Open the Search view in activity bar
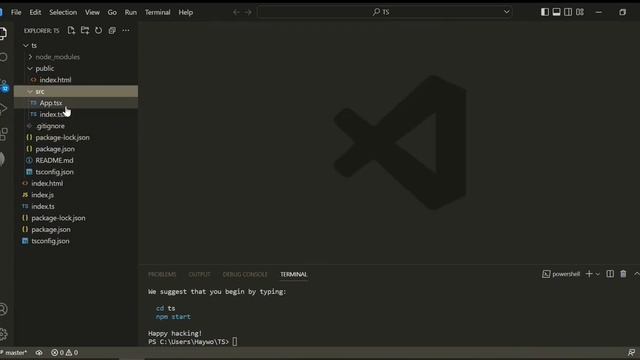640x360 pixels. (3, 57)
